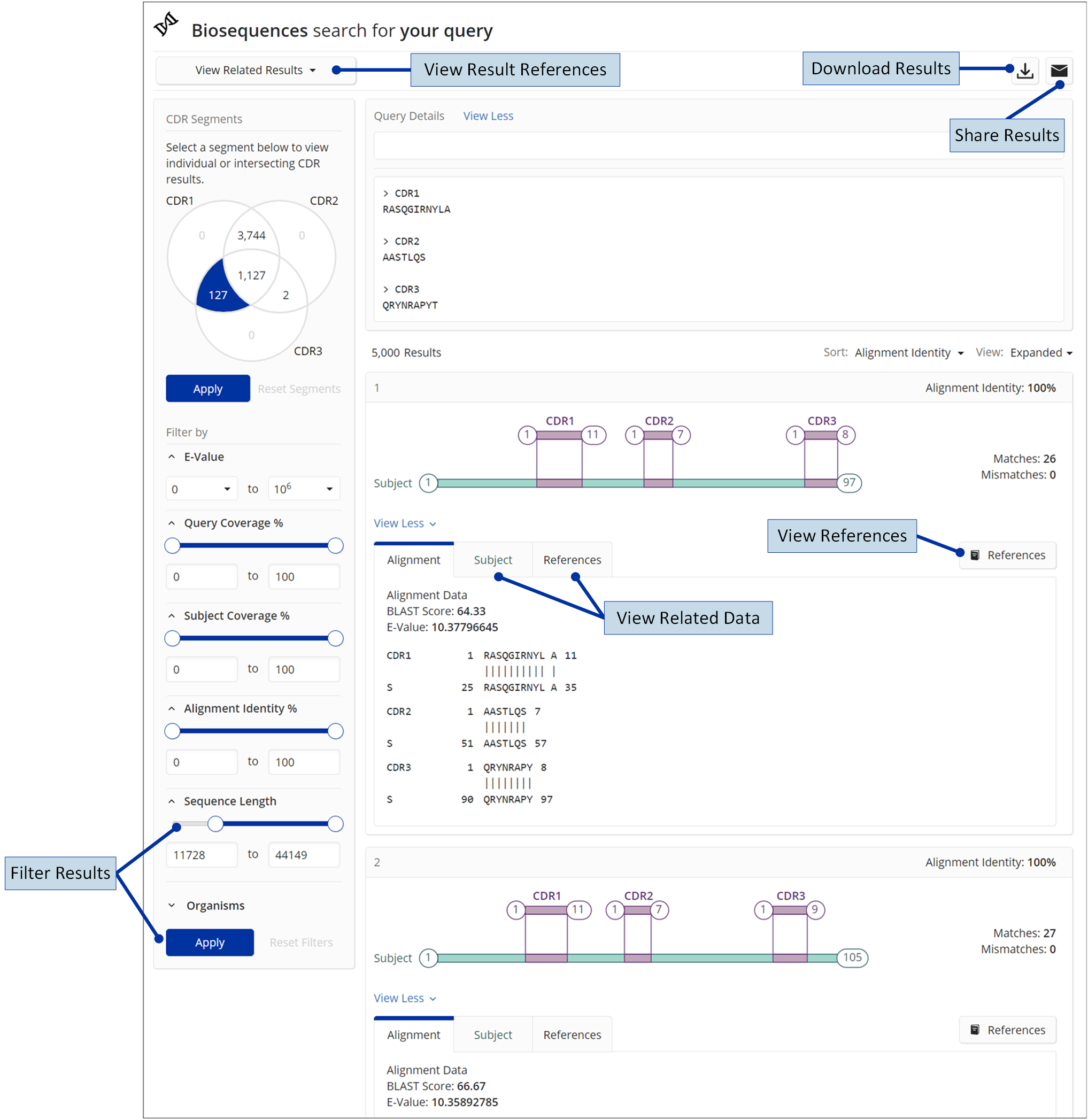1088x1120 pixels.
Task: Click the Subject Coverage maximum input field
Action: pyautogui.click(x=304, y=669)
